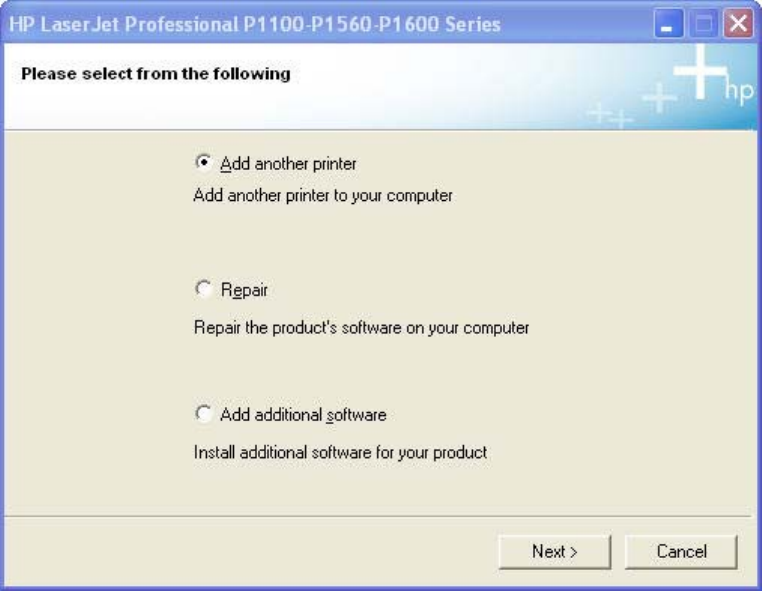The width and height of the screenshot is (762, 591).
Task: Close the HP LaserJet installer window
Action: tap(738, 23)
